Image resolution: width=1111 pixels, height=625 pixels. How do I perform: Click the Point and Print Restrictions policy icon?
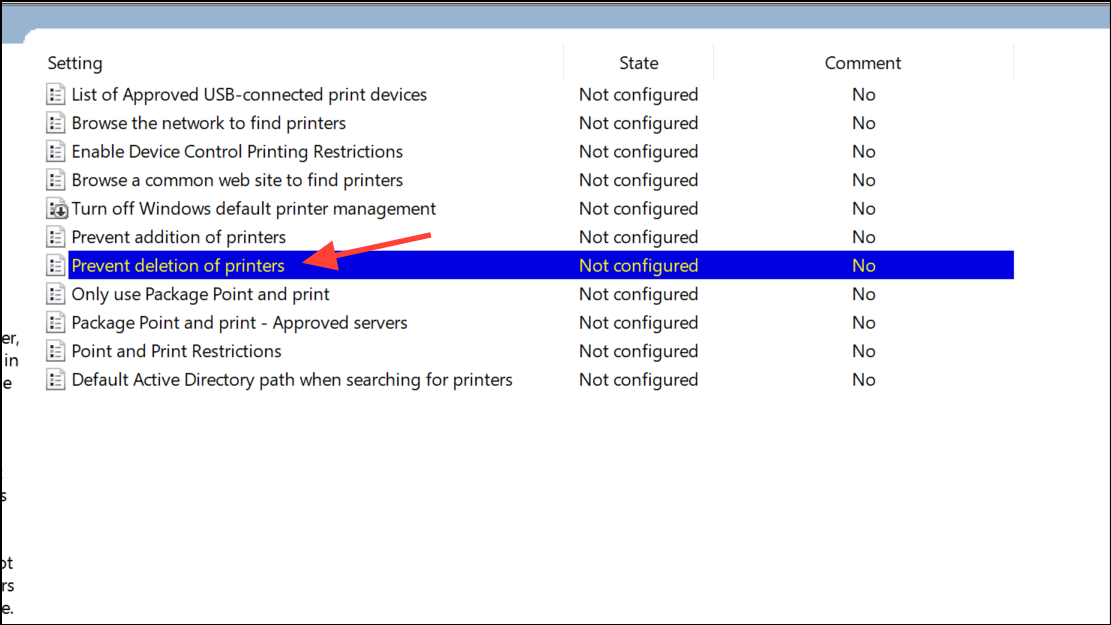coord(56,352)
